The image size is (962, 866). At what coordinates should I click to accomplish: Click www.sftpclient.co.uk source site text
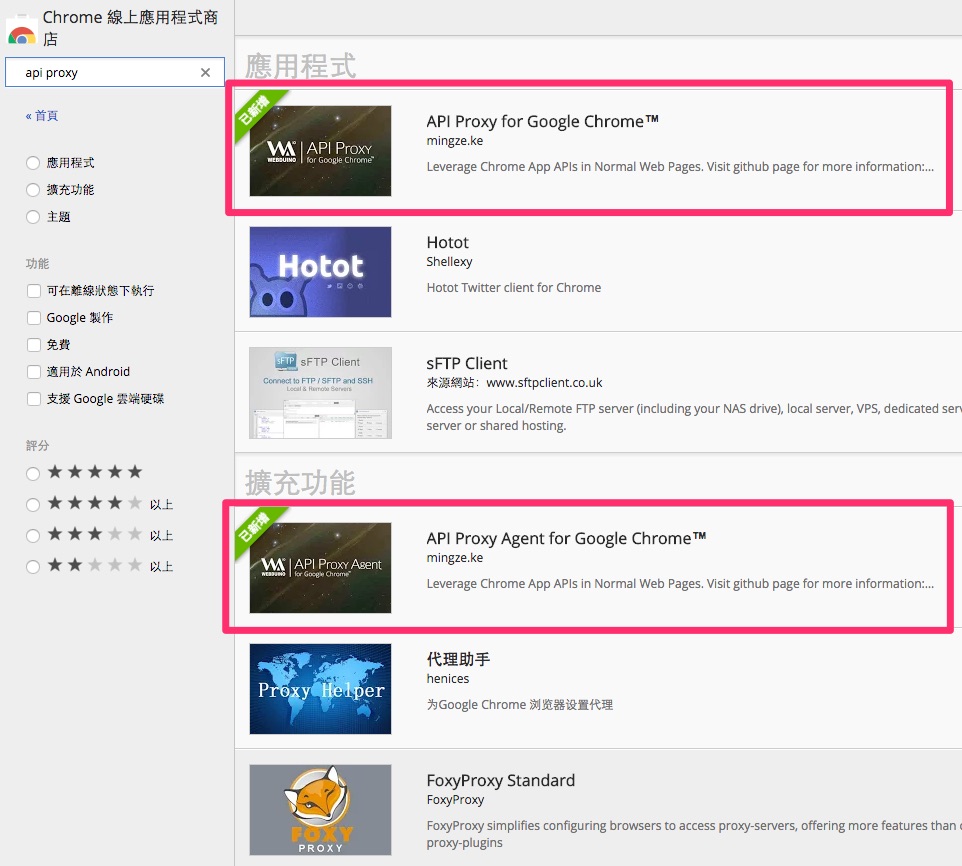(x=544, y=383)
